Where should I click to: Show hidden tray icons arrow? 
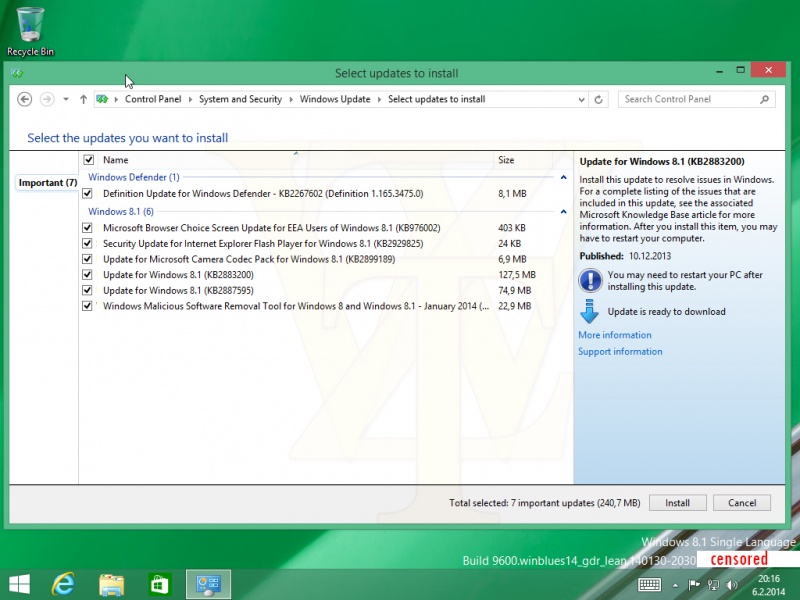coord(676,585)
